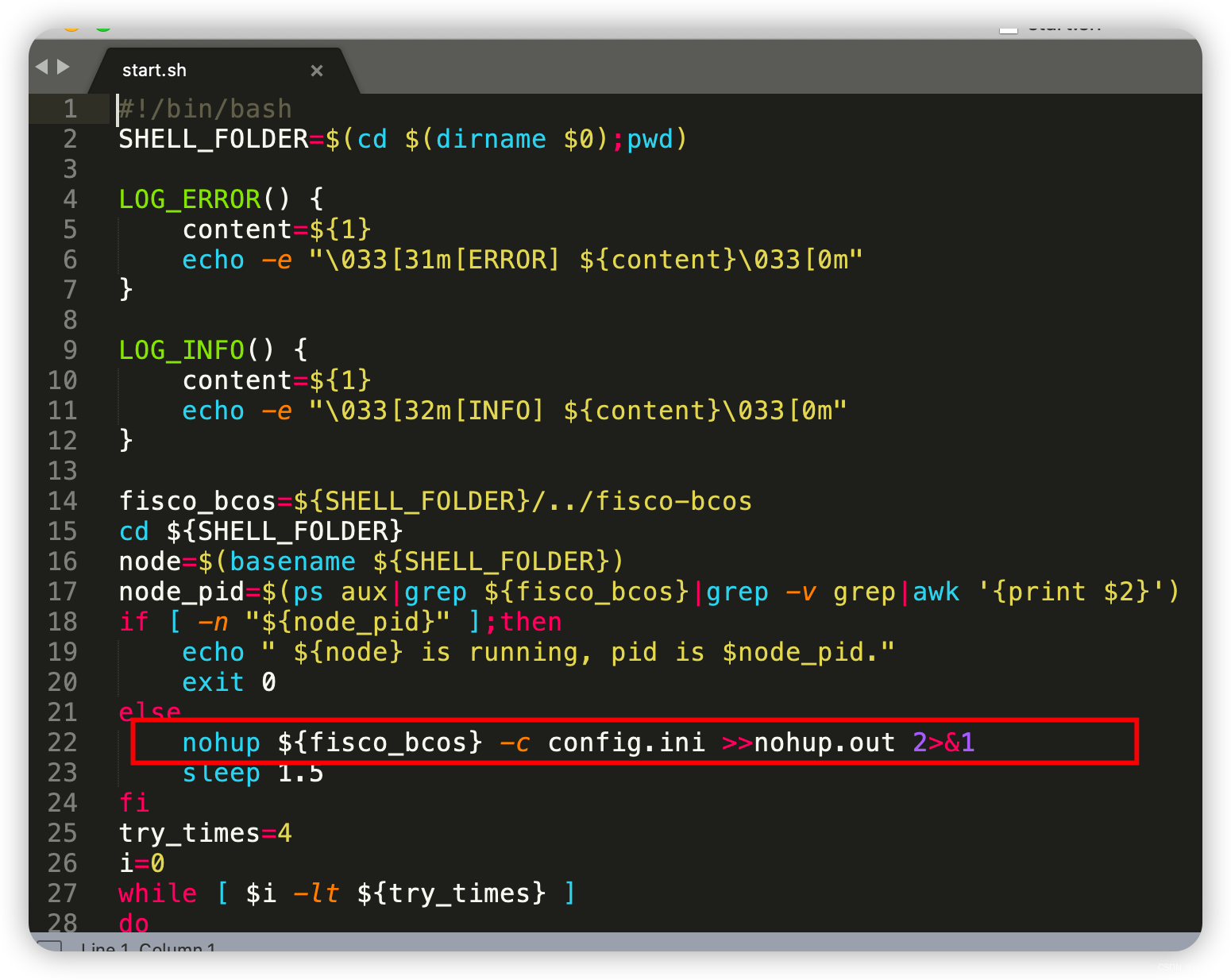Click cd command on line 15

[134, 531]
